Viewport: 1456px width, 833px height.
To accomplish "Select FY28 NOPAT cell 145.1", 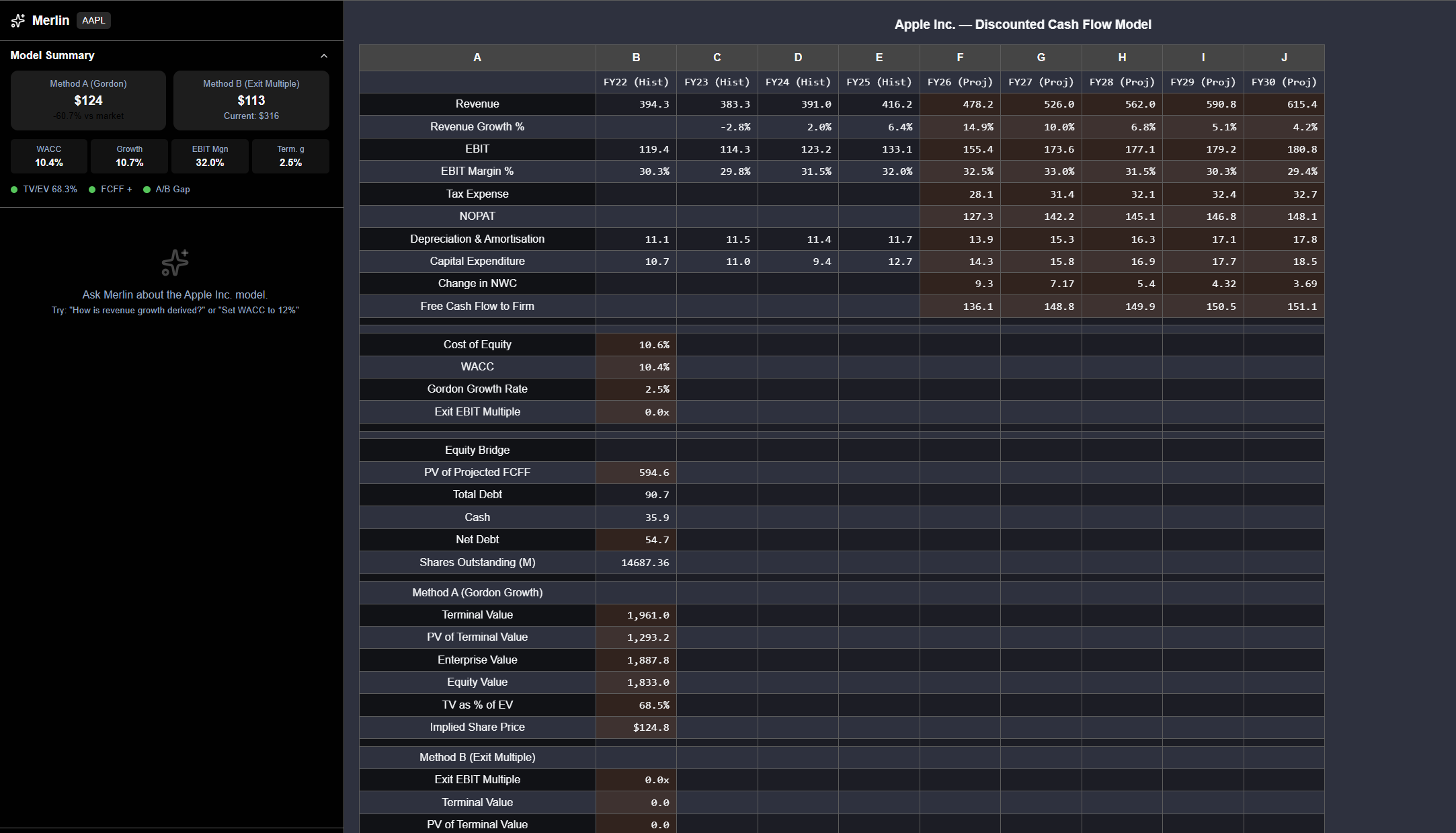I will click(x=1122, y=216).
